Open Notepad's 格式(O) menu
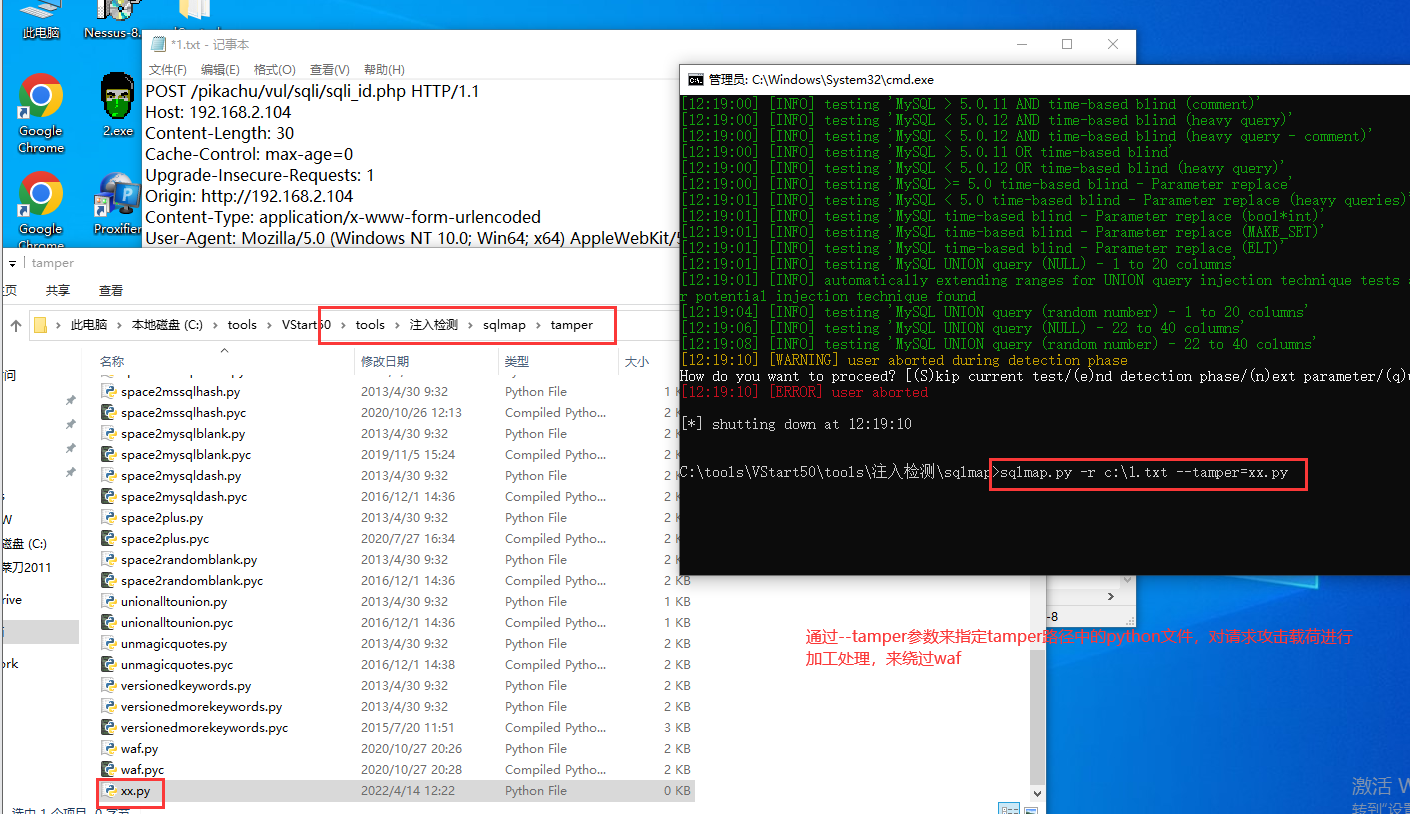1410x814 pixels. tap(274, 70)
